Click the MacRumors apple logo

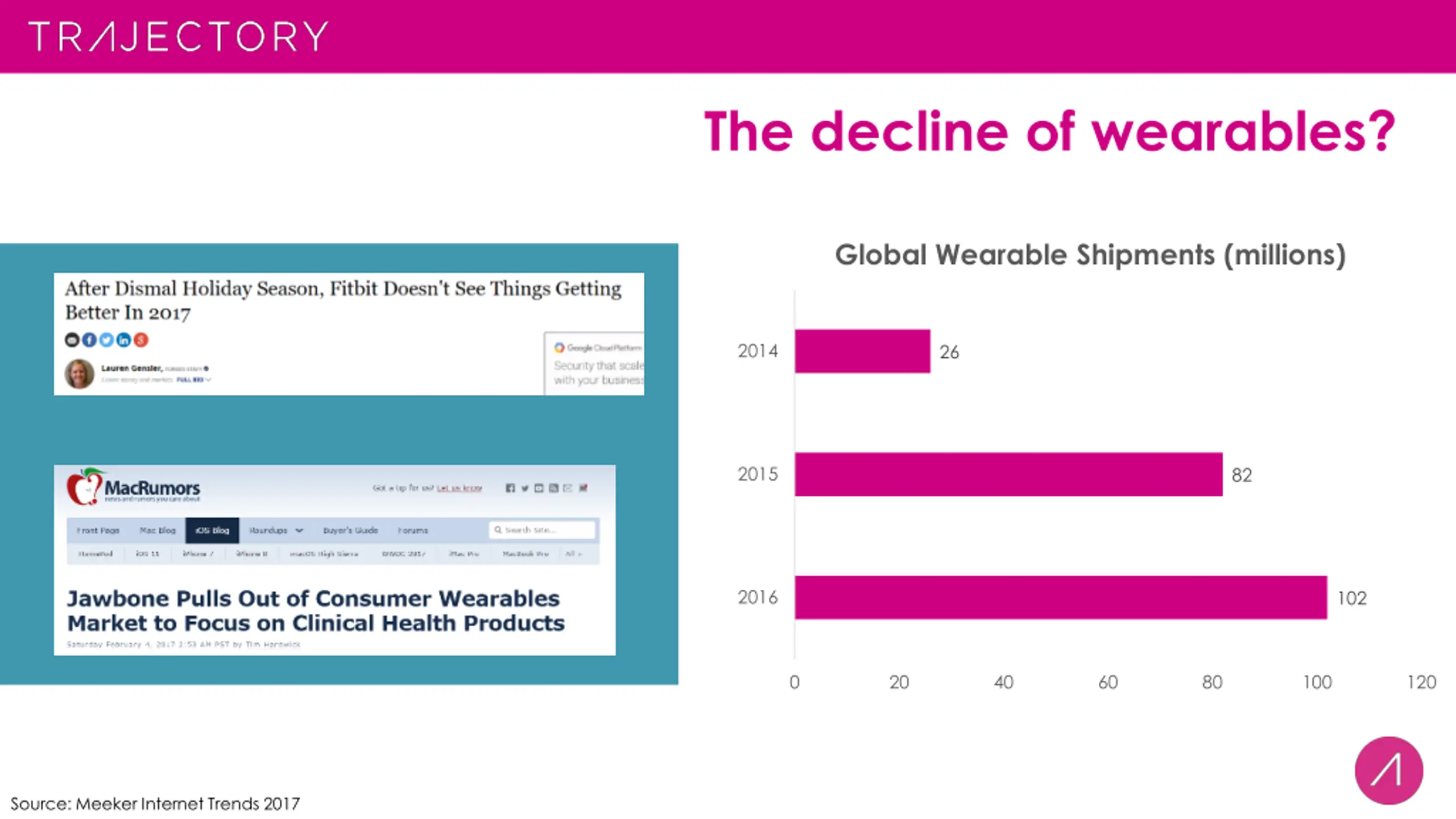(x=84, y=488)
